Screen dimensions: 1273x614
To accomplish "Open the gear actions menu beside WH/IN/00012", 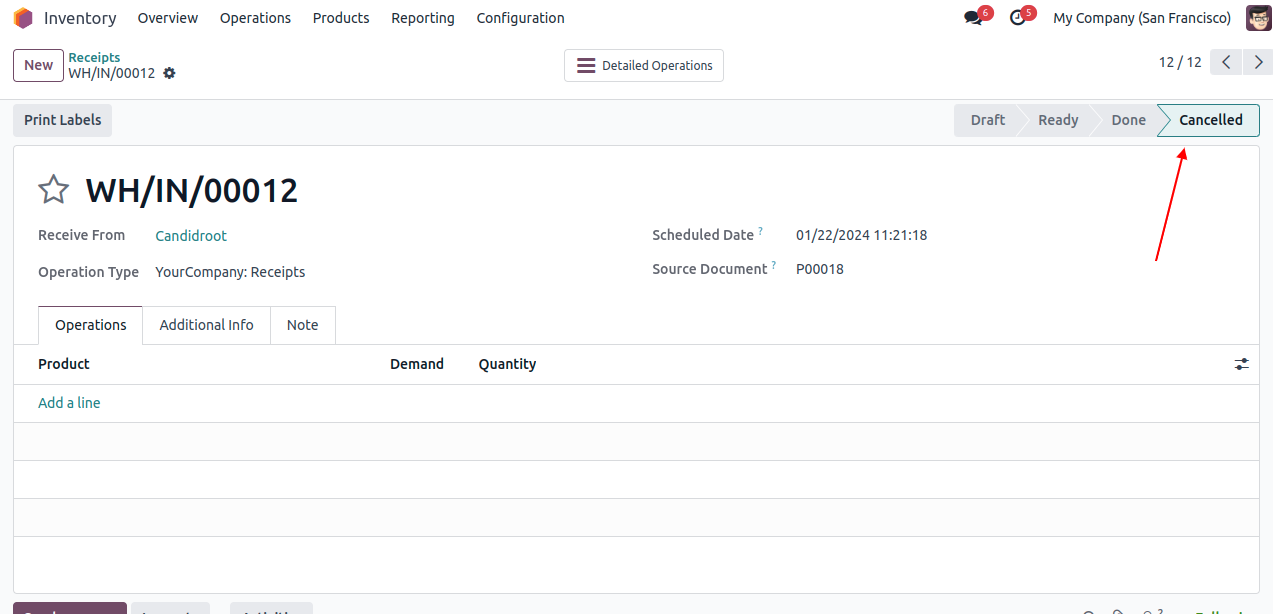I will [x=169, y=73].
